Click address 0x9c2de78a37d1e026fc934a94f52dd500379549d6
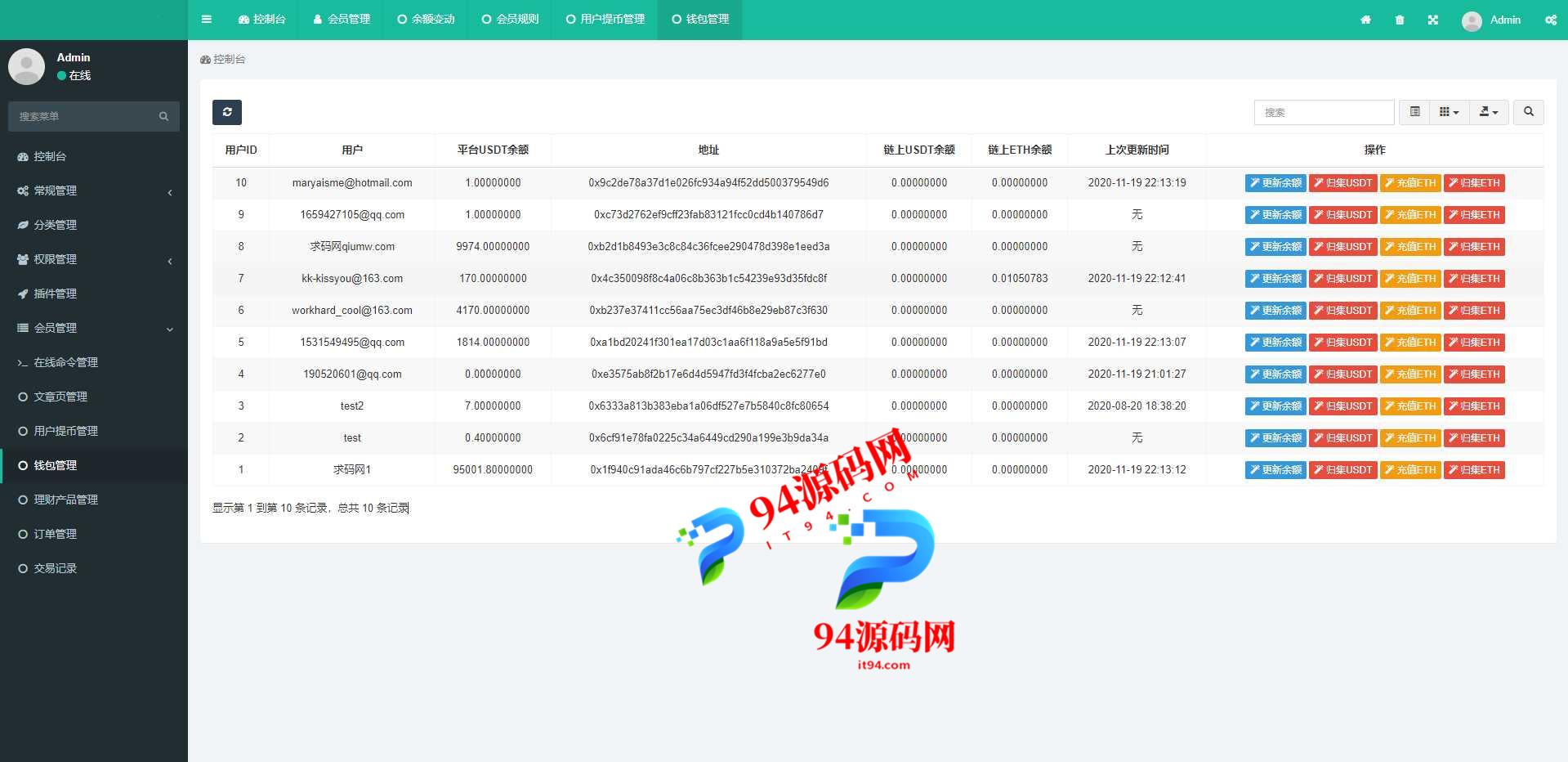 (x=708, y=183)
